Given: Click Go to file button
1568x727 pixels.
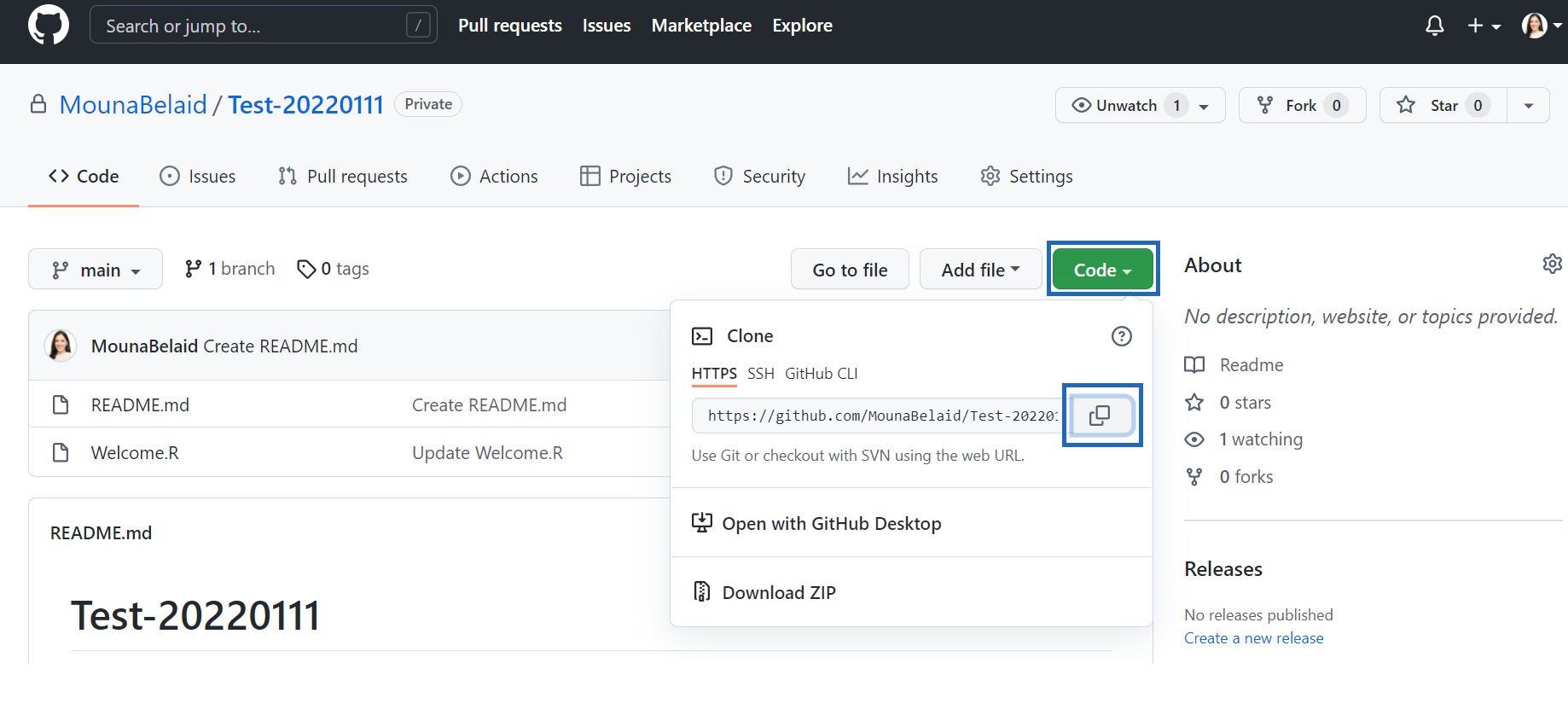Looking at the screenshot, I should [x=850, y=270].
